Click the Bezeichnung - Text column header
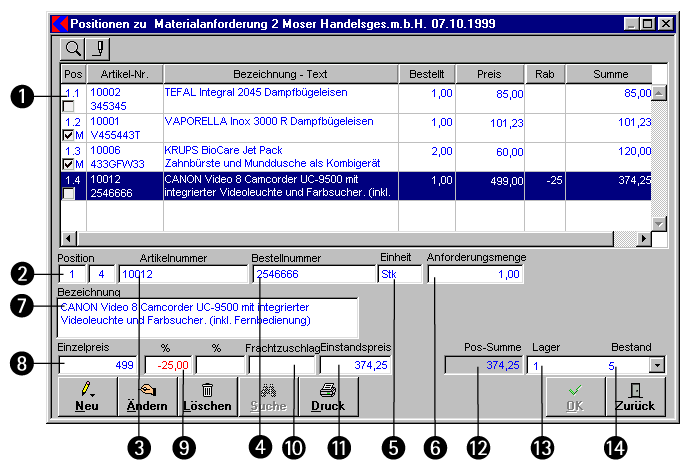 click(280, 74)
